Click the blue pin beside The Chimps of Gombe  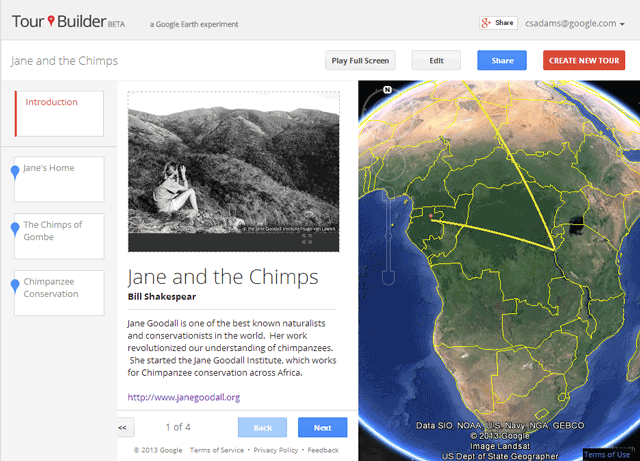point(15,229)
